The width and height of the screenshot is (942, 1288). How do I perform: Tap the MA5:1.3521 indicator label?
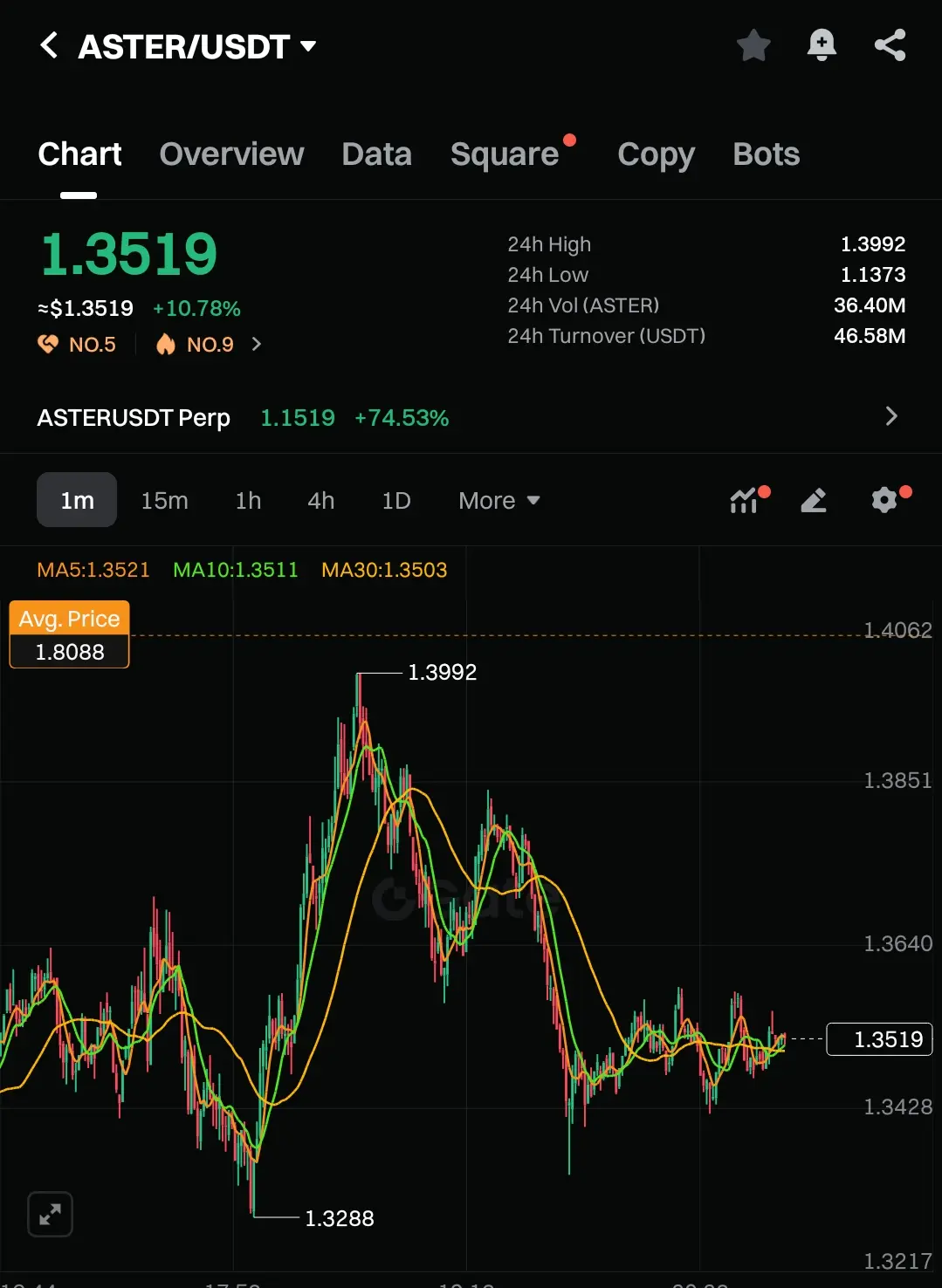pos(93,570)
